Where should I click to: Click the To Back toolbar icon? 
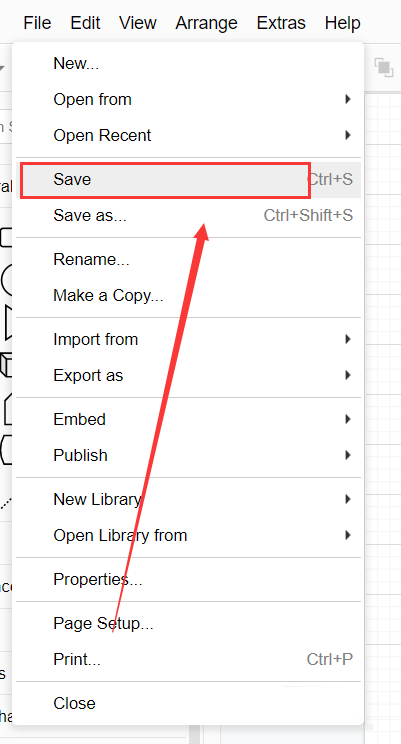tap(383, 67)
